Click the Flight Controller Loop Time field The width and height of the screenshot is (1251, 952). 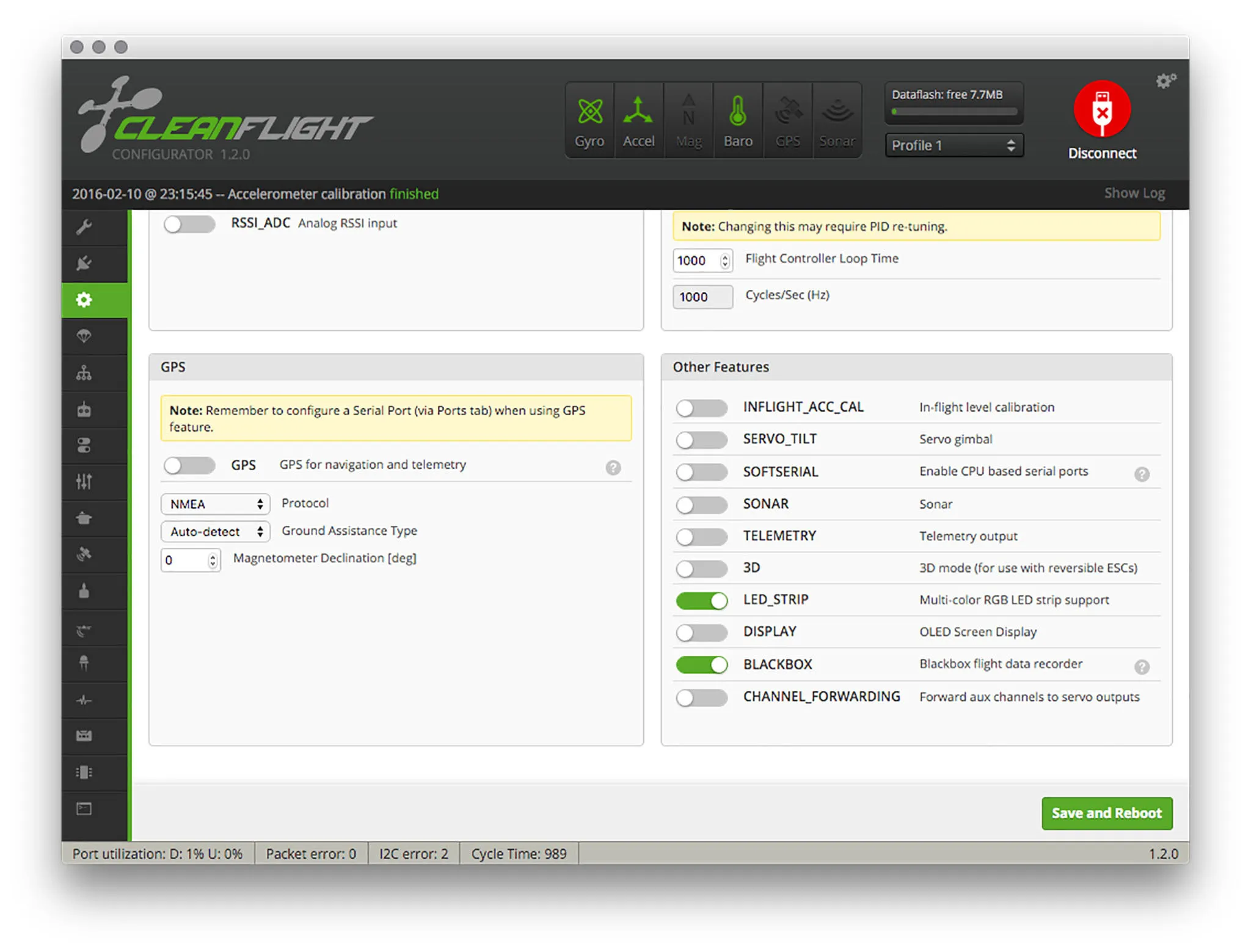(696, 261)
